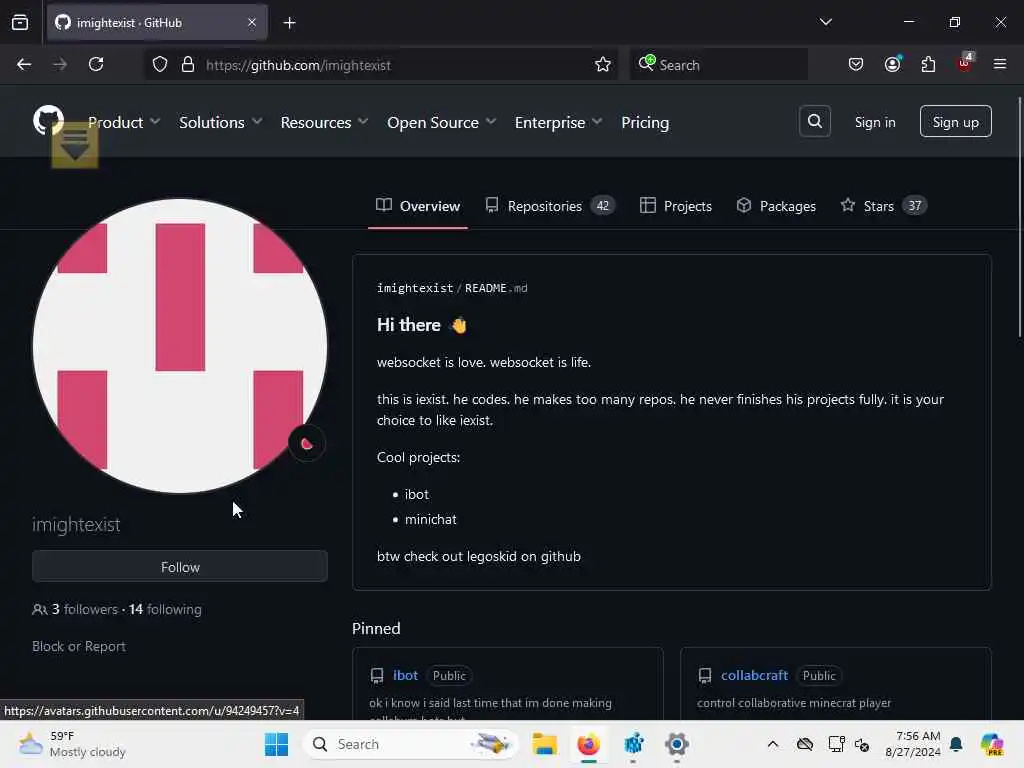This screenshot has height=768, width=1024.
Task: Open the Settings gear in taskbar
Action: coord(677,744)
